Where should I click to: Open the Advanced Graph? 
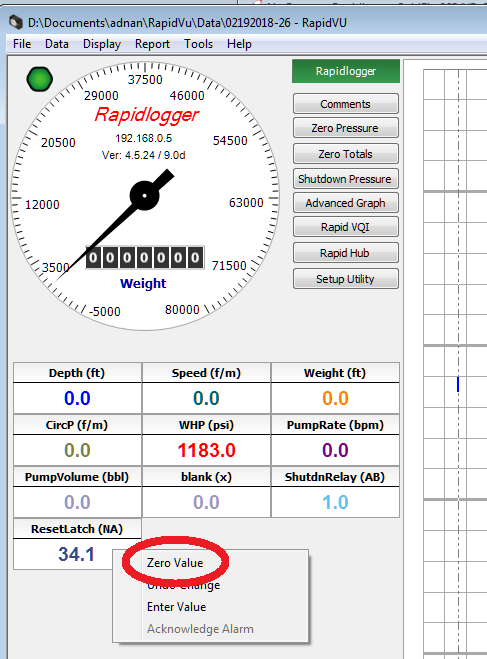(345, 203)
